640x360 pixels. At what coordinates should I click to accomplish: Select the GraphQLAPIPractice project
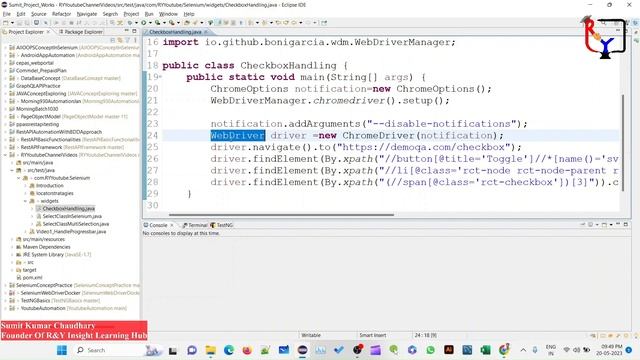[38, 86]
